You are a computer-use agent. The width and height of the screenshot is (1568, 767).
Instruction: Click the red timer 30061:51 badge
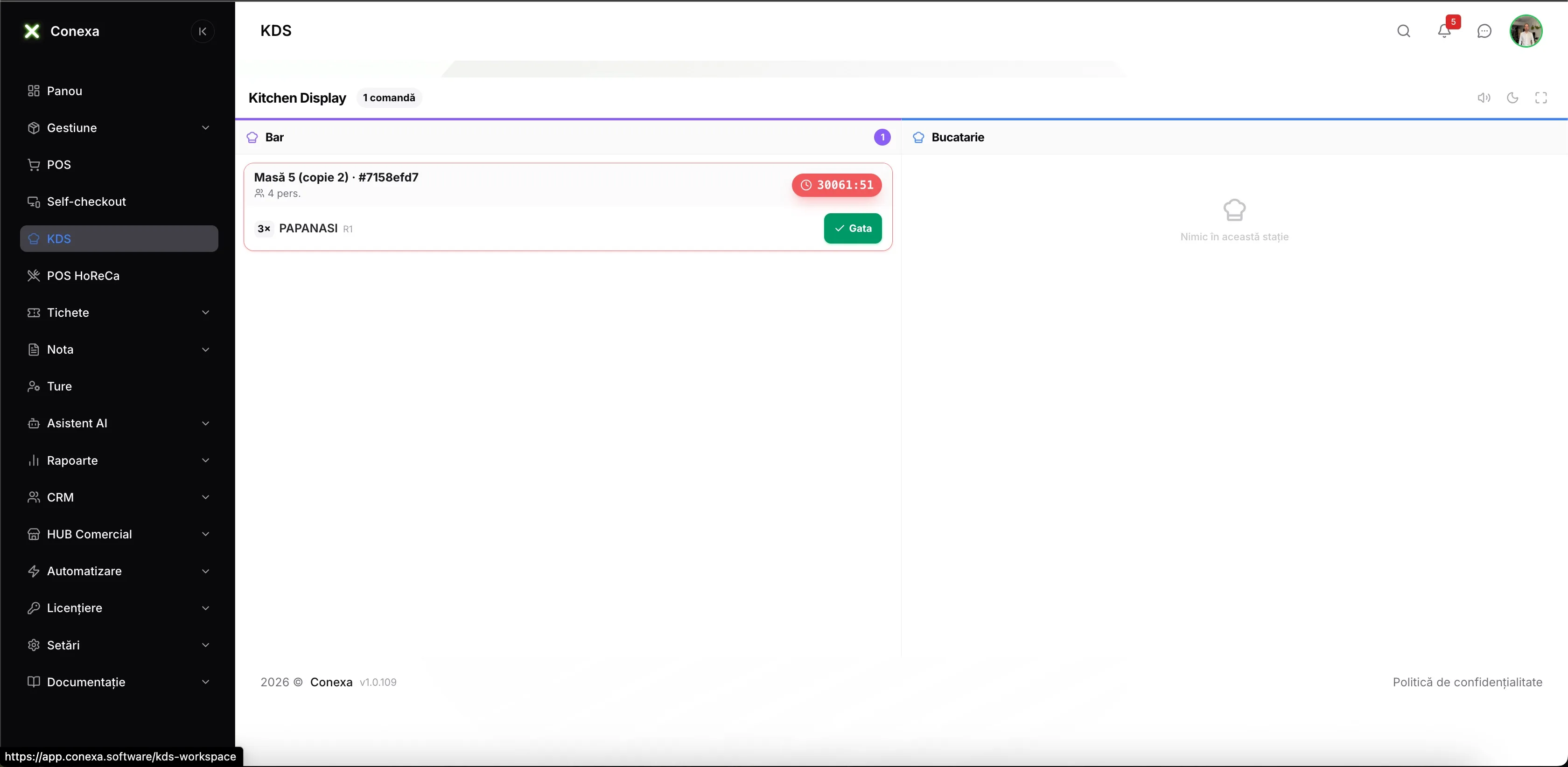coord(836,185)
